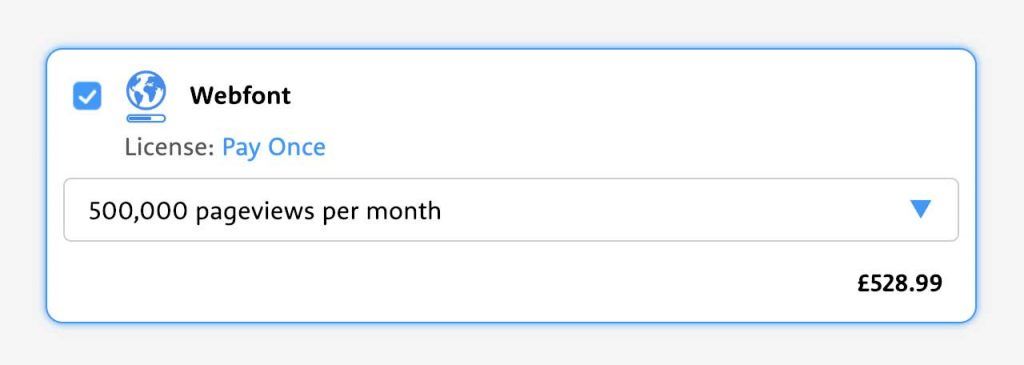Click the world globe graphic

pyautogui.click(x=146, y=90)
